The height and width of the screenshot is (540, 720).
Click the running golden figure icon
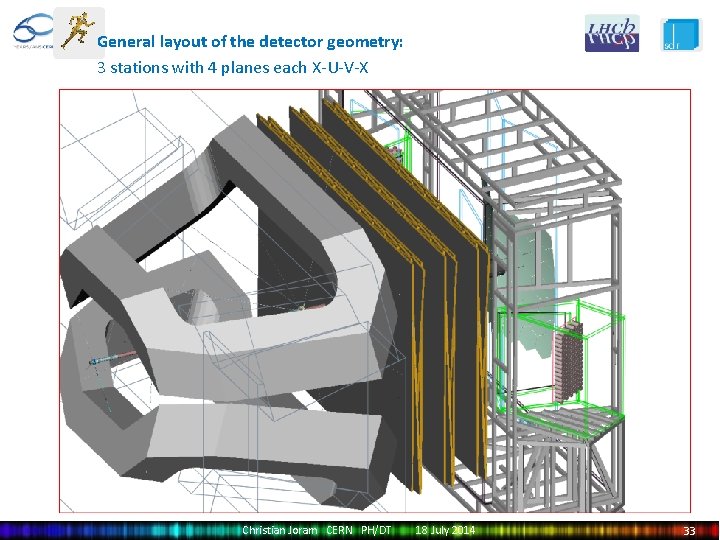click(x=79, y=33)
